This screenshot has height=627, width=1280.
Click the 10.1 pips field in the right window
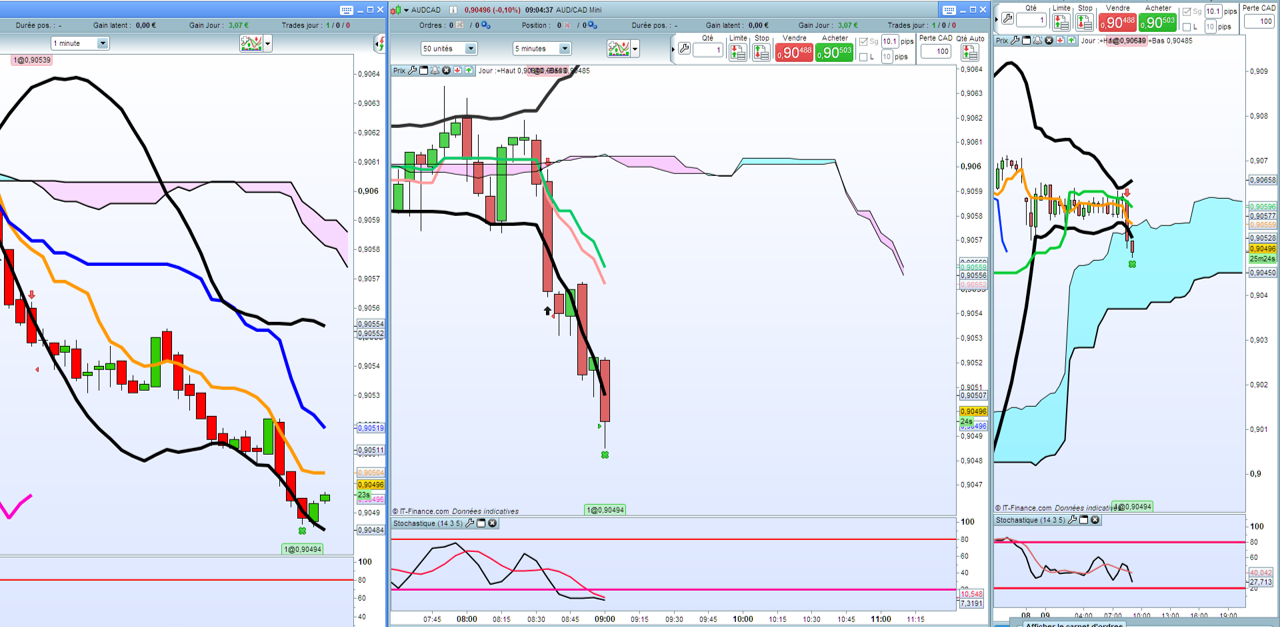coord(1213,11)
